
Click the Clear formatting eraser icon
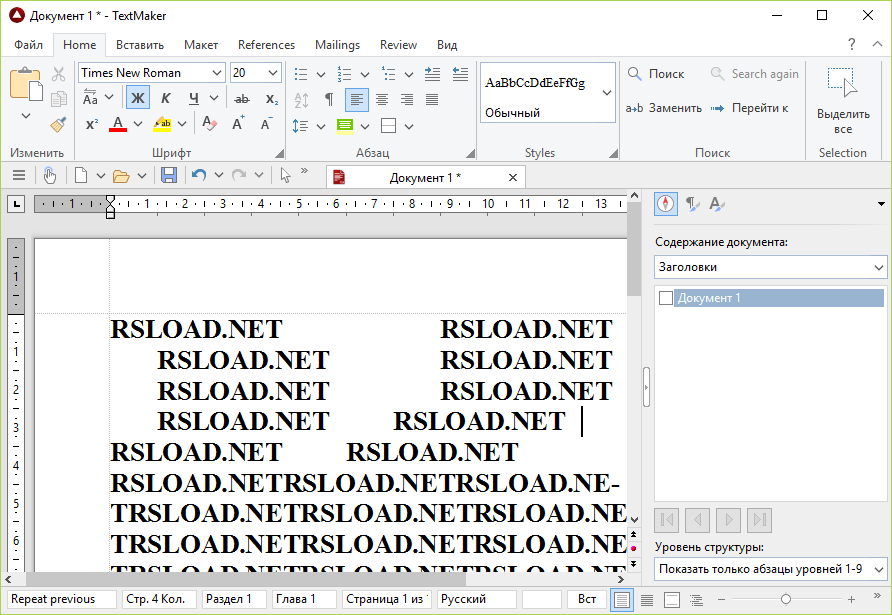coord(209,123)
